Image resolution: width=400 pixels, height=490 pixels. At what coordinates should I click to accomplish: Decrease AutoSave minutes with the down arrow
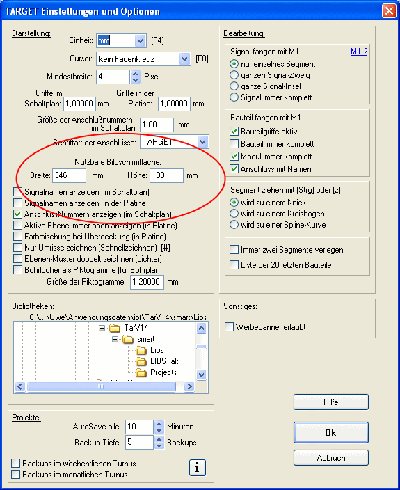(x=159, y=429)
